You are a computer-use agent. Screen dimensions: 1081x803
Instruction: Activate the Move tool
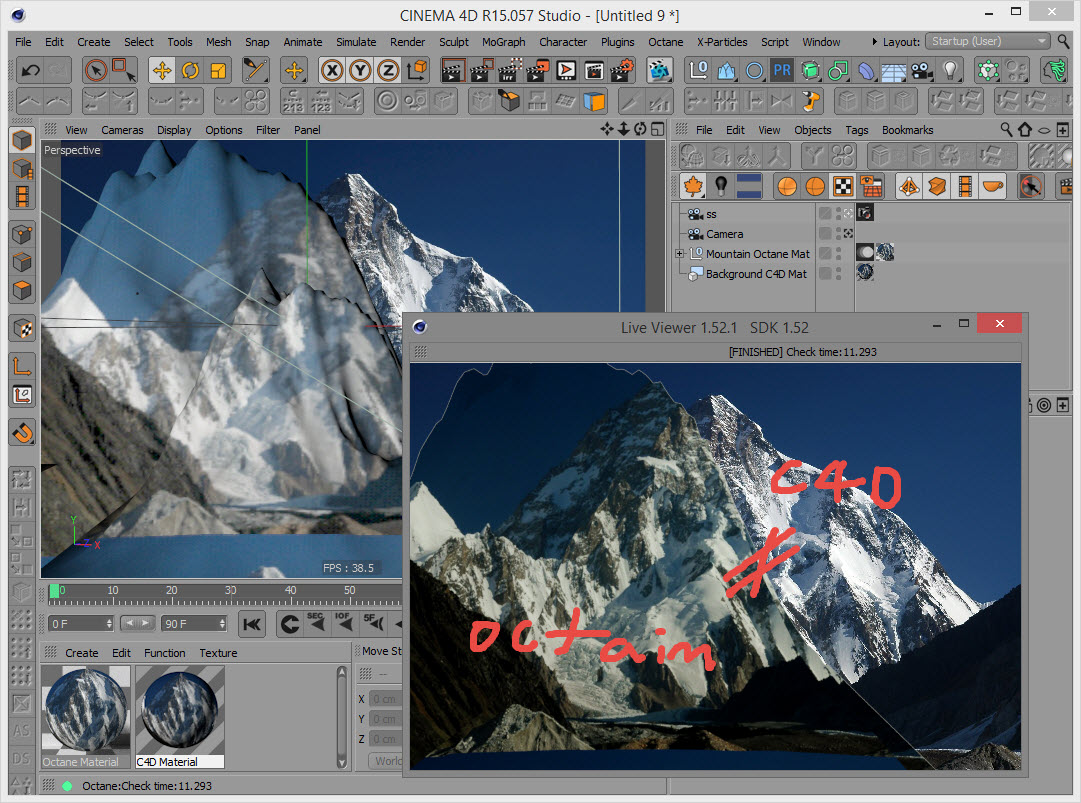pos(162,70)
